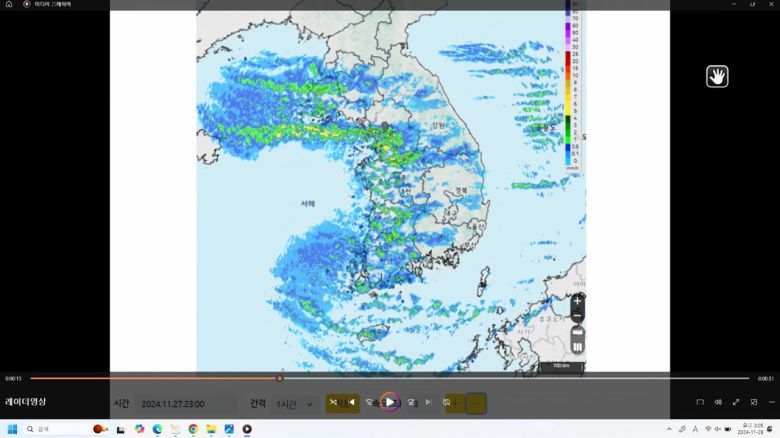Go to the previous track
Screen dimensions: 780x438
(x=351, y=402)
